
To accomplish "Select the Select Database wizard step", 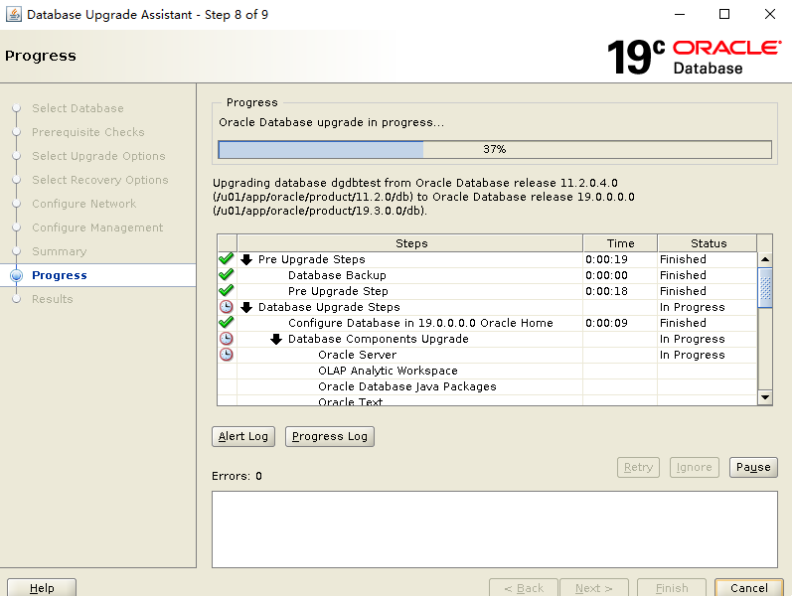I will [78, 108].
